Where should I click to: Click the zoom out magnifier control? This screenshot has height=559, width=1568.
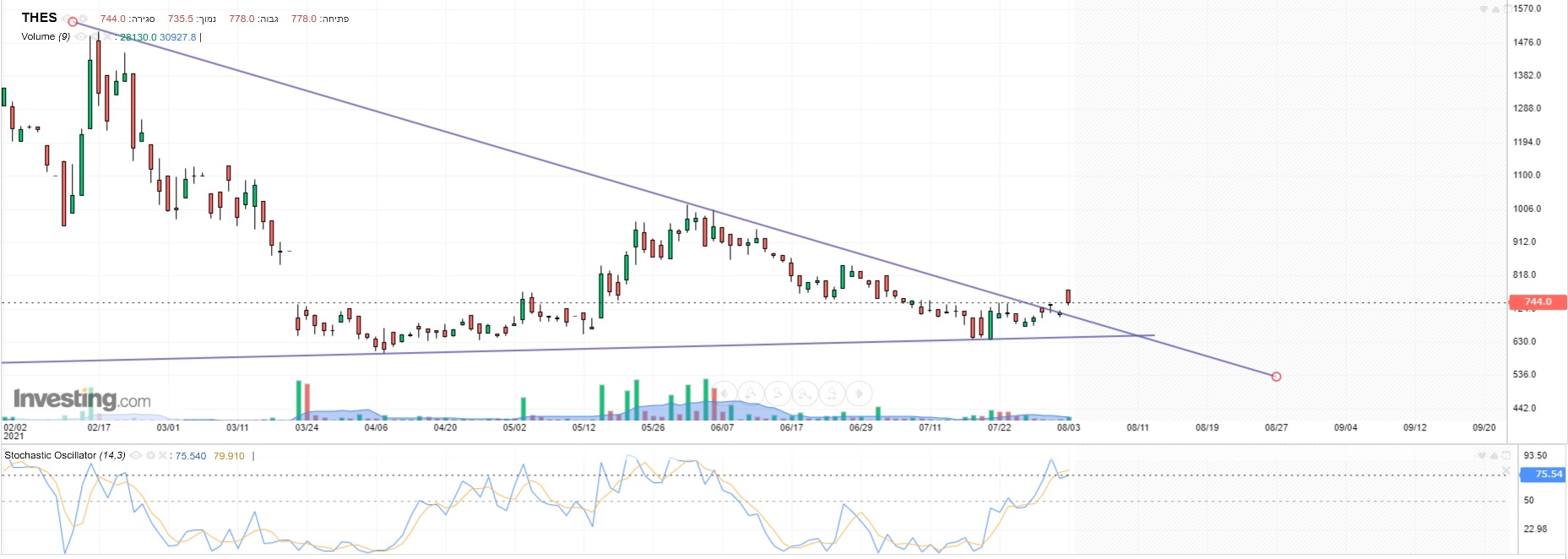tap(778, 393)
